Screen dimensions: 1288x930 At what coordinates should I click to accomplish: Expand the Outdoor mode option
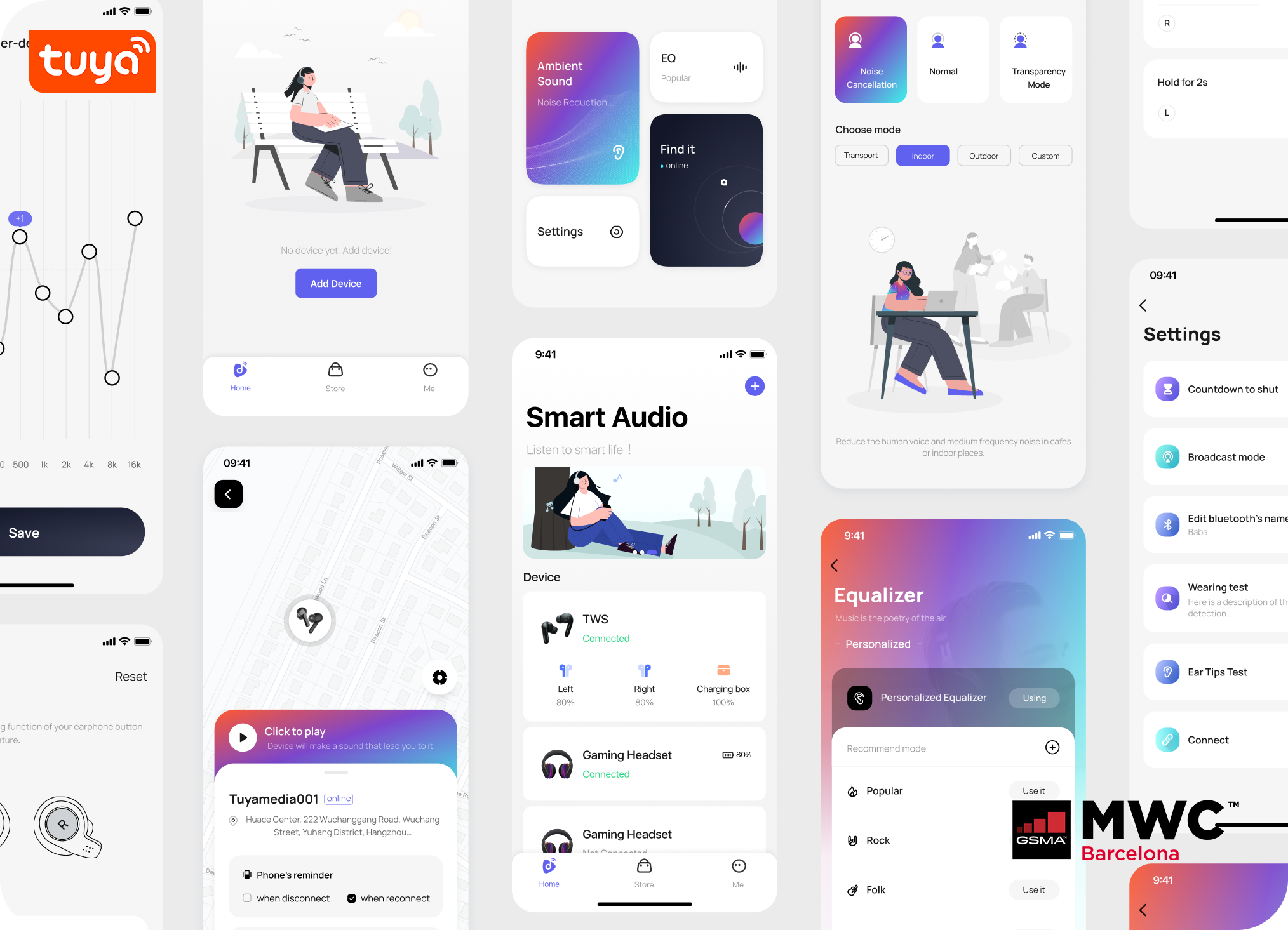[x=984, y=156]
